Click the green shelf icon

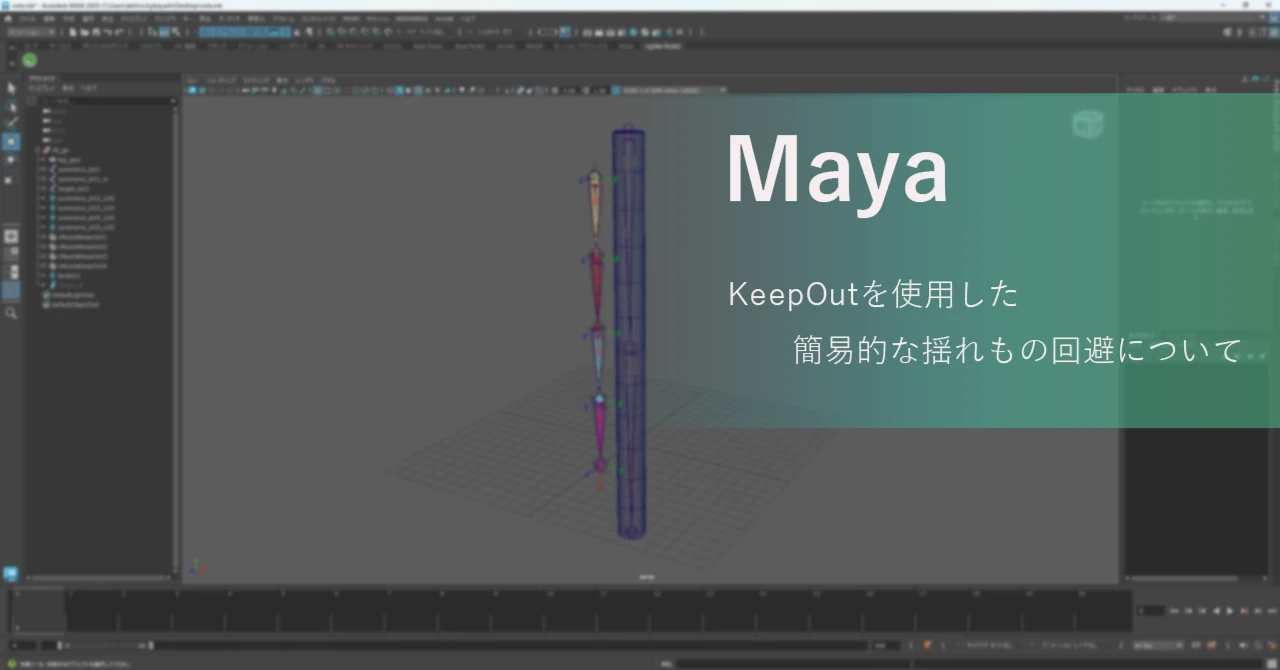[x=29, y=60]
